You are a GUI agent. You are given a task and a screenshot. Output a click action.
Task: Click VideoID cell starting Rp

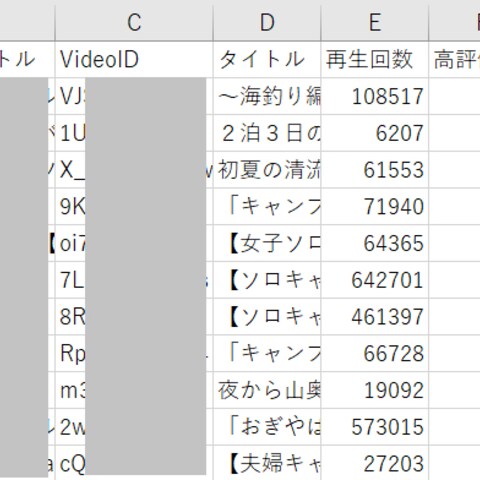click(134, 353)
